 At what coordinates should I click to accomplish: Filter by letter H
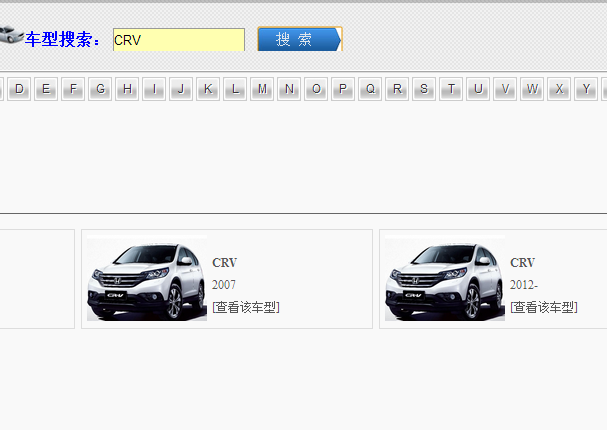click(127, 89)
